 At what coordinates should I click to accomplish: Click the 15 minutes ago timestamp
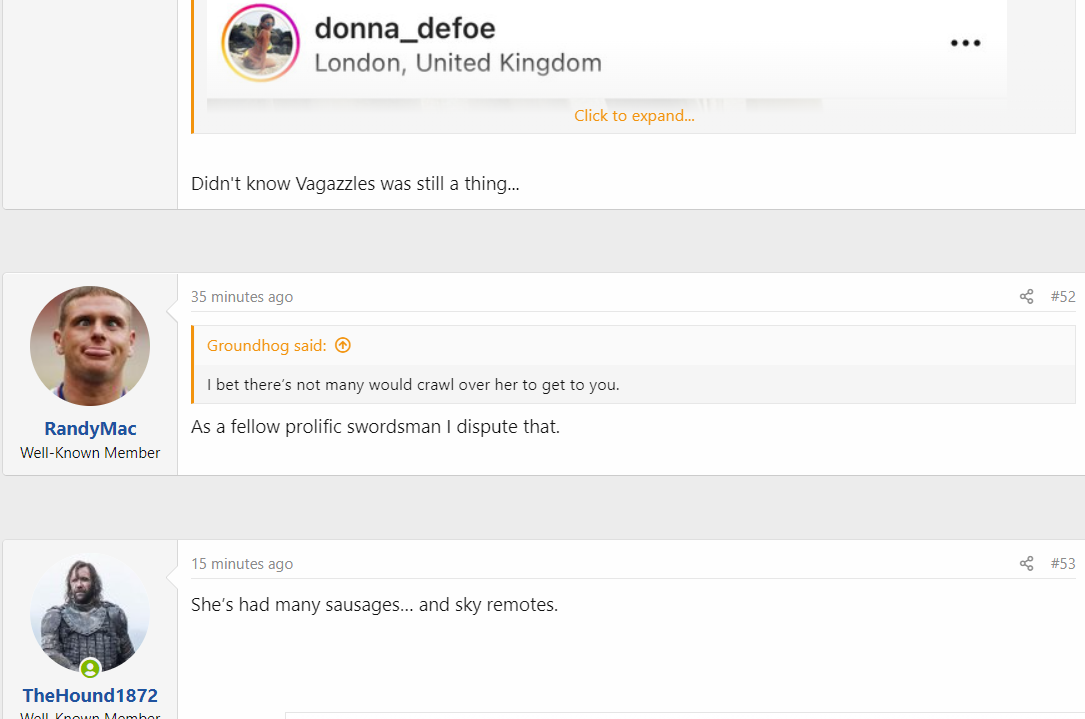(x=242, y=564)
